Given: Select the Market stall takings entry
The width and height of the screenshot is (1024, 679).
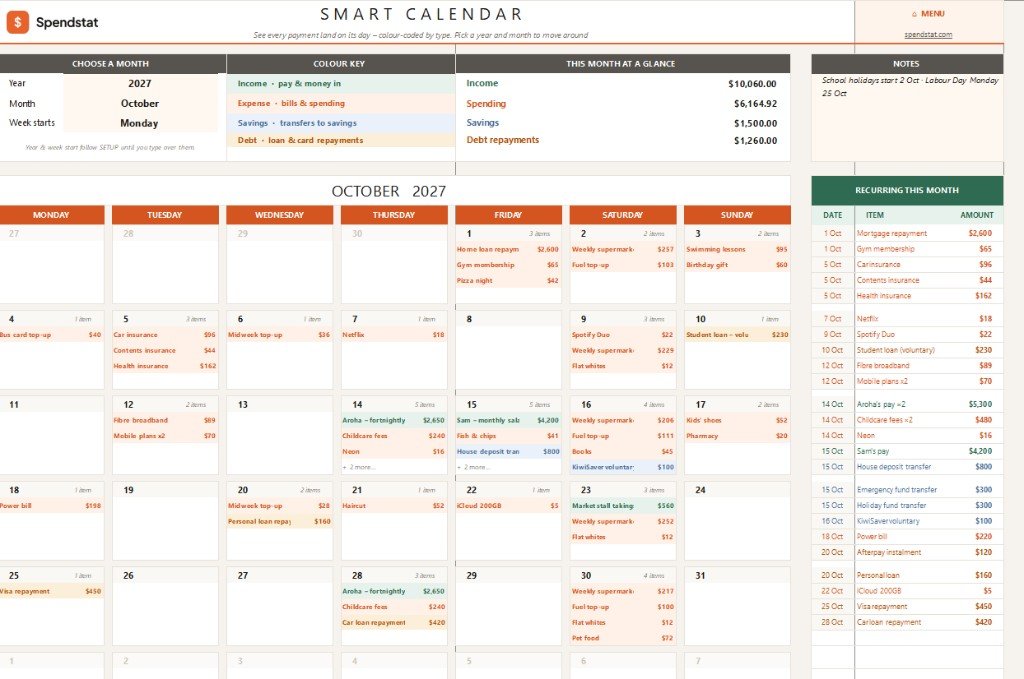Looking at the screenshot, I should tap(622, 506).
